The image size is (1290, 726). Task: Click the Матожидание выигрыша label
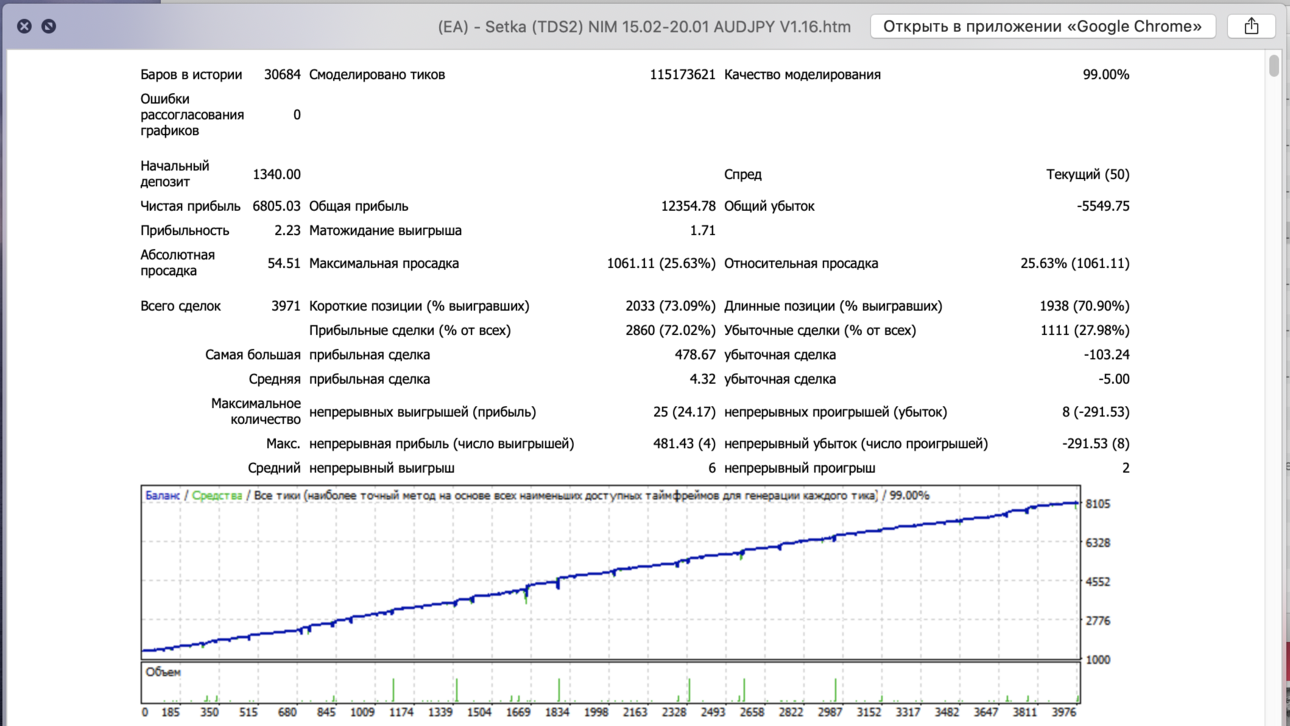pyautogui.click(x=385, y=230)
